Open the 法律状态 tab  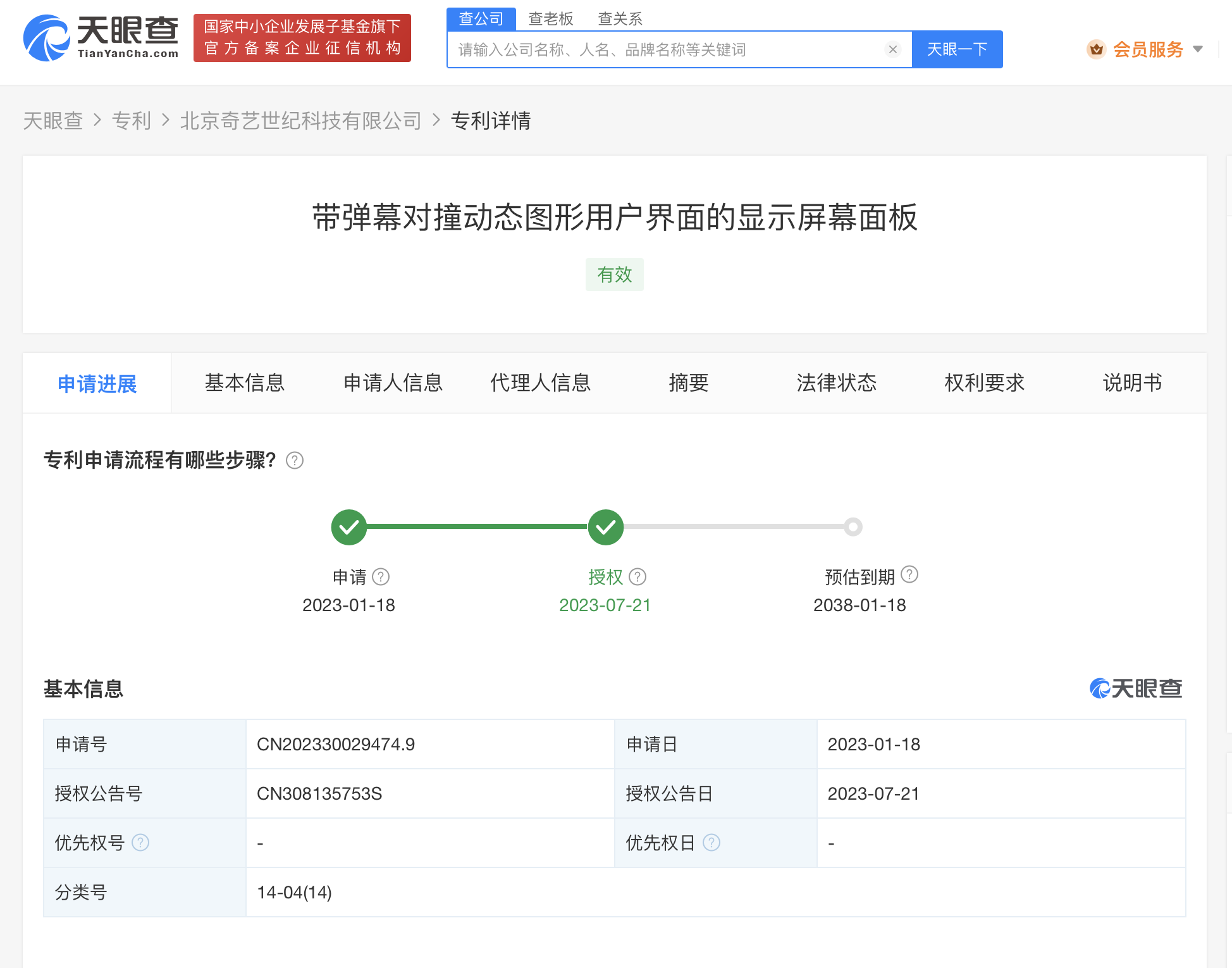tap(836, 383)
